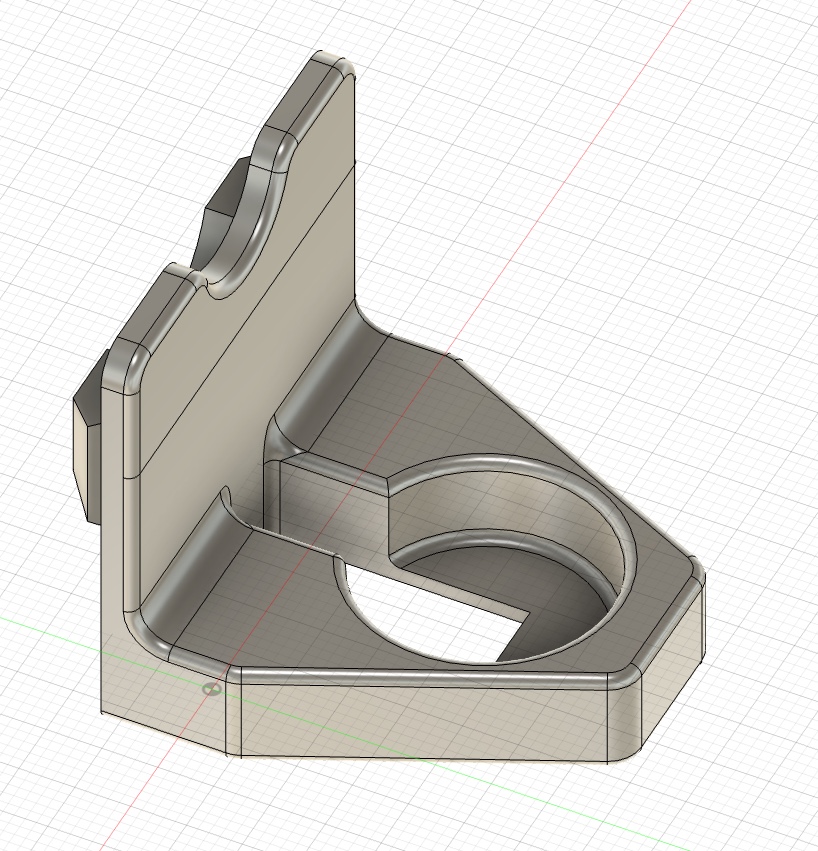
Task: Select the sketch origin point marker
Action: click(211, 689)
